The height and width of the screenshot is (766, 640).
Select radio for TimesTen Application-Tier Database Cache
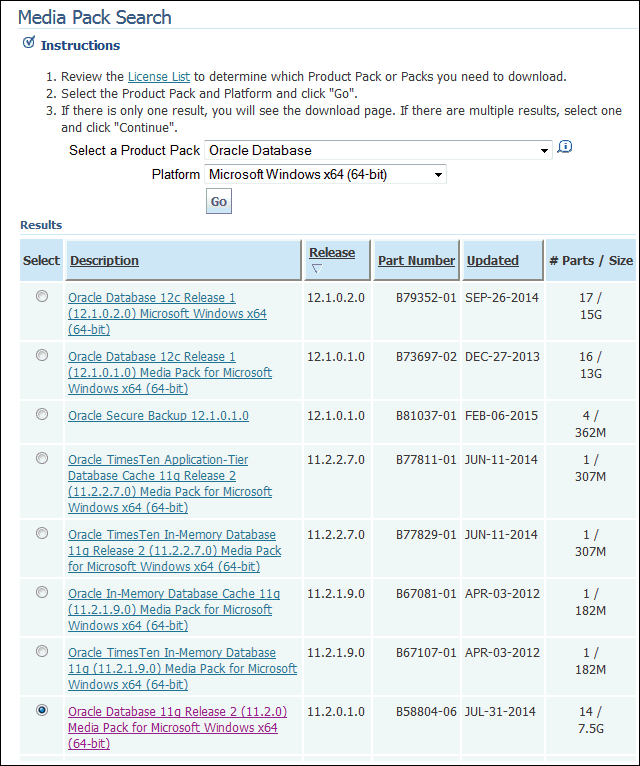[x=42, y=458]
